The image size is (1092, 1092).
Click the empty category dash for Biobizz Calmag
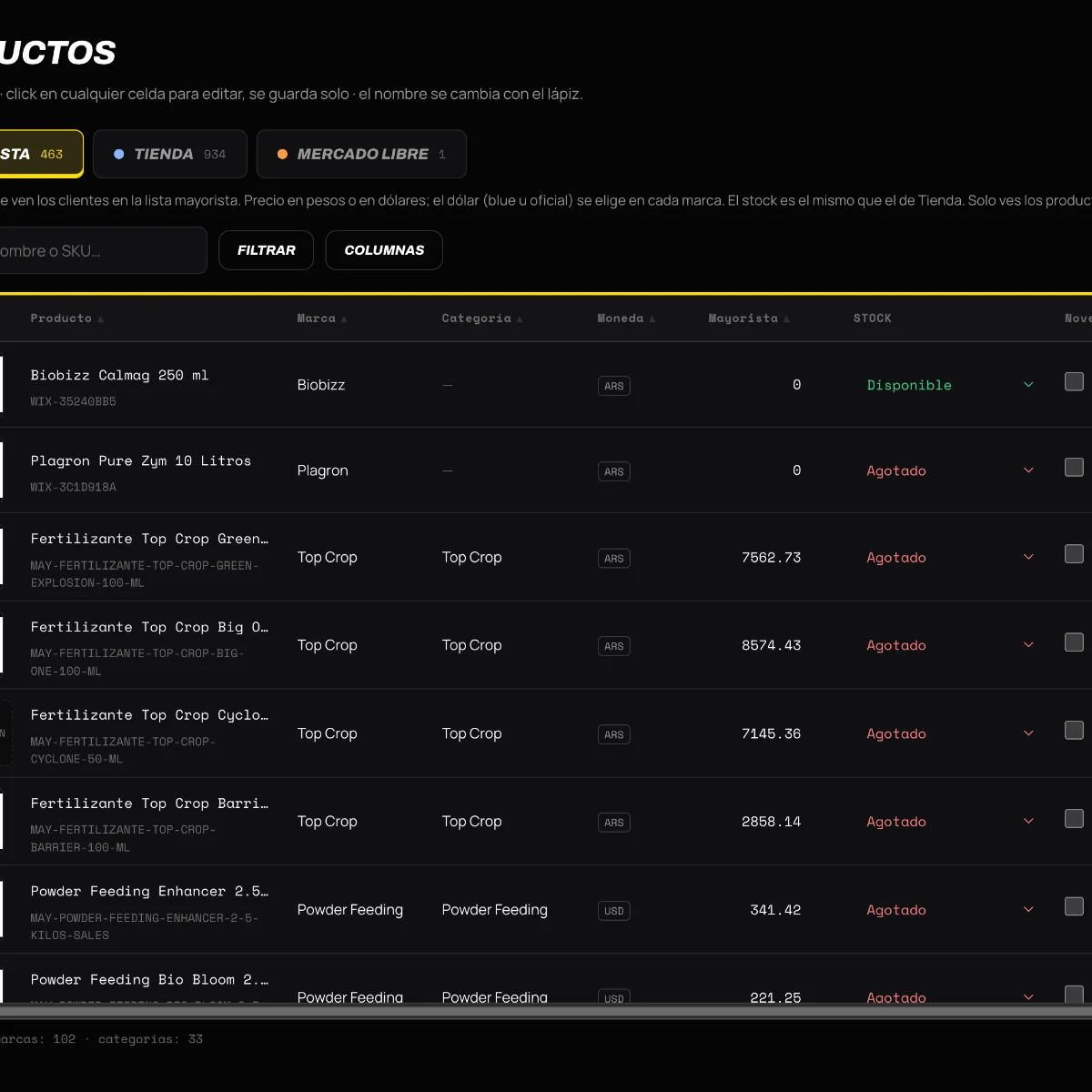pyautogui.click(x=447, y=385)
